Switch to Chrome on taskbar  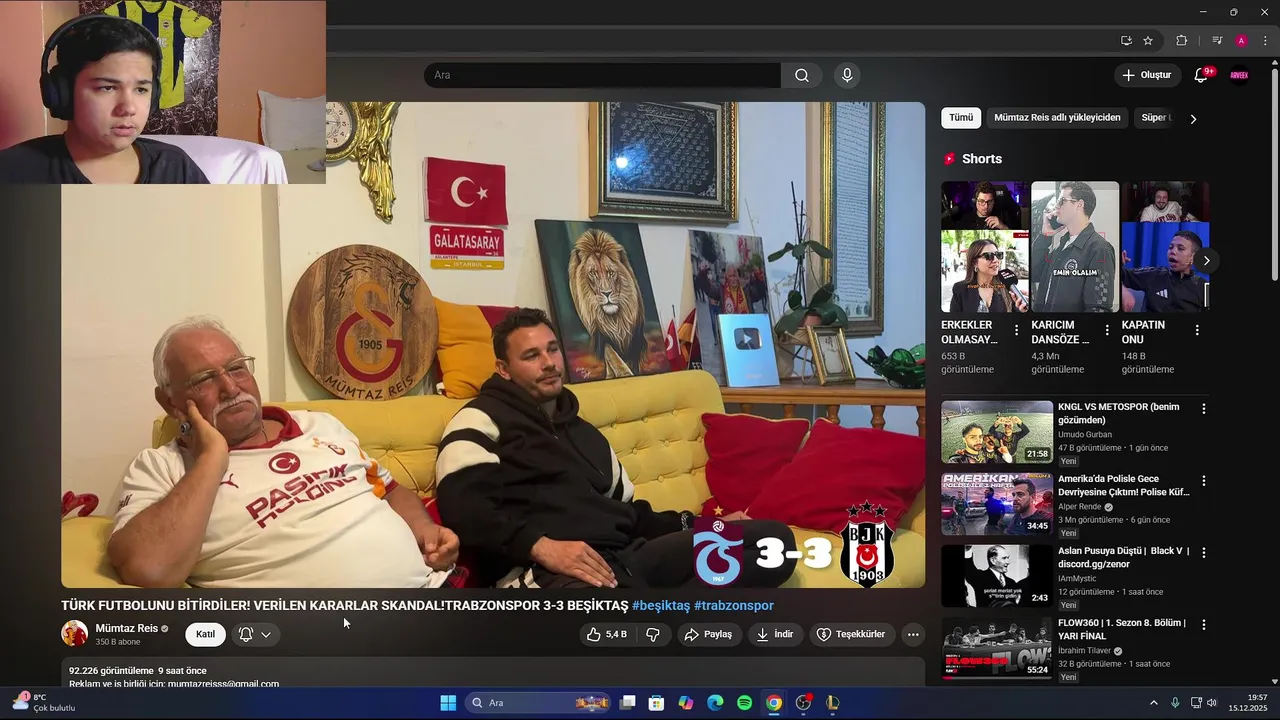tap(773, 703)
